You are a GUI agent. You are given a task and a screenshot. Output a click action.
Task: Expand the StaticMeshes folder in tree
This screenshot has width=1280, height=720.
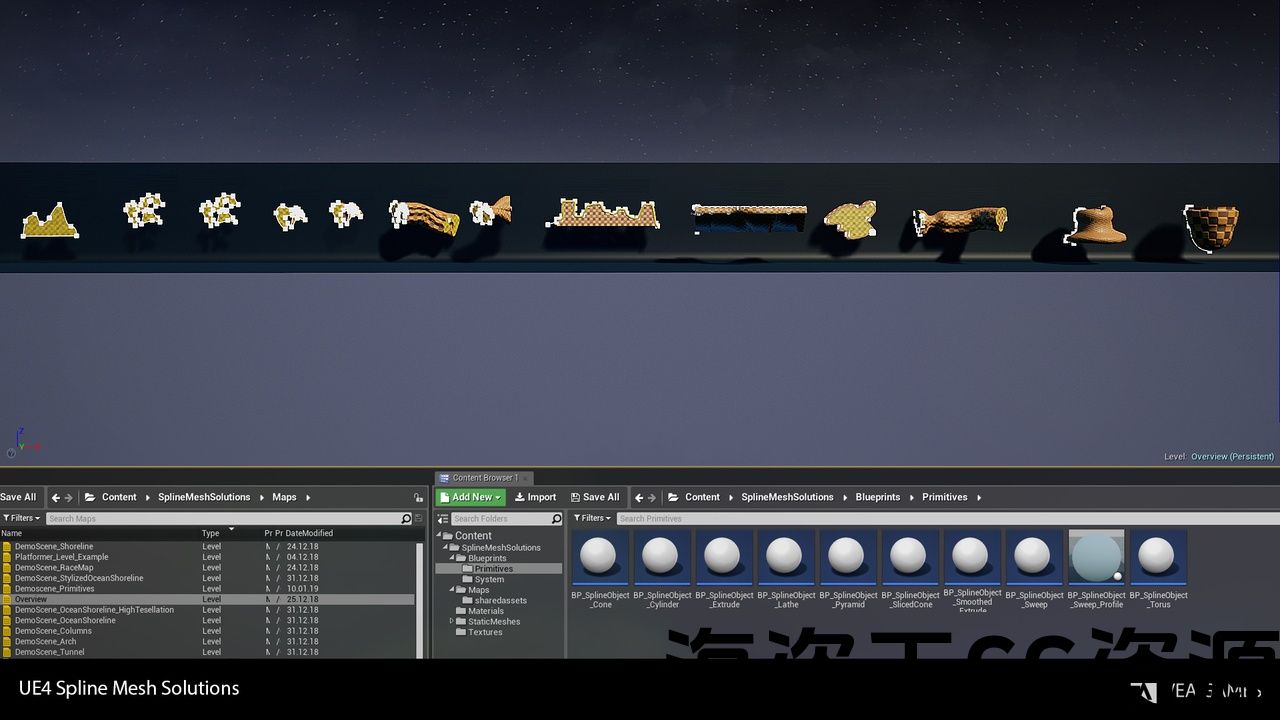452,621
